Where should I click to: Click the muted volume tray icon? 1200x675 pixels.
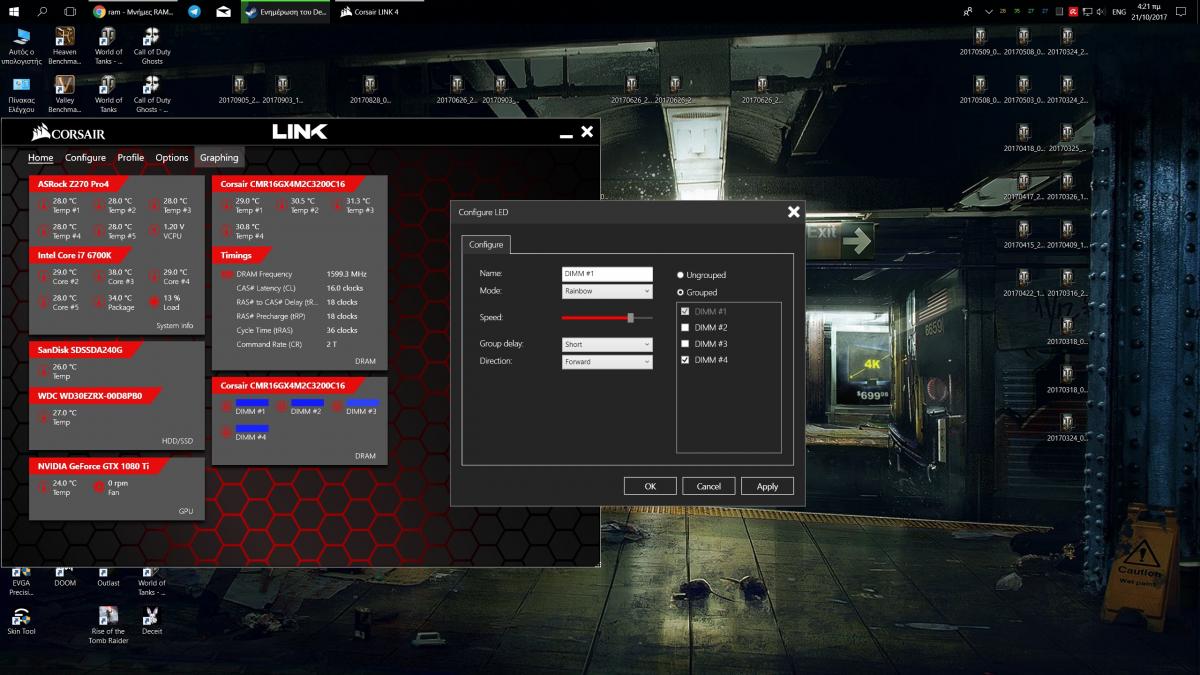tap(1101, 12)
